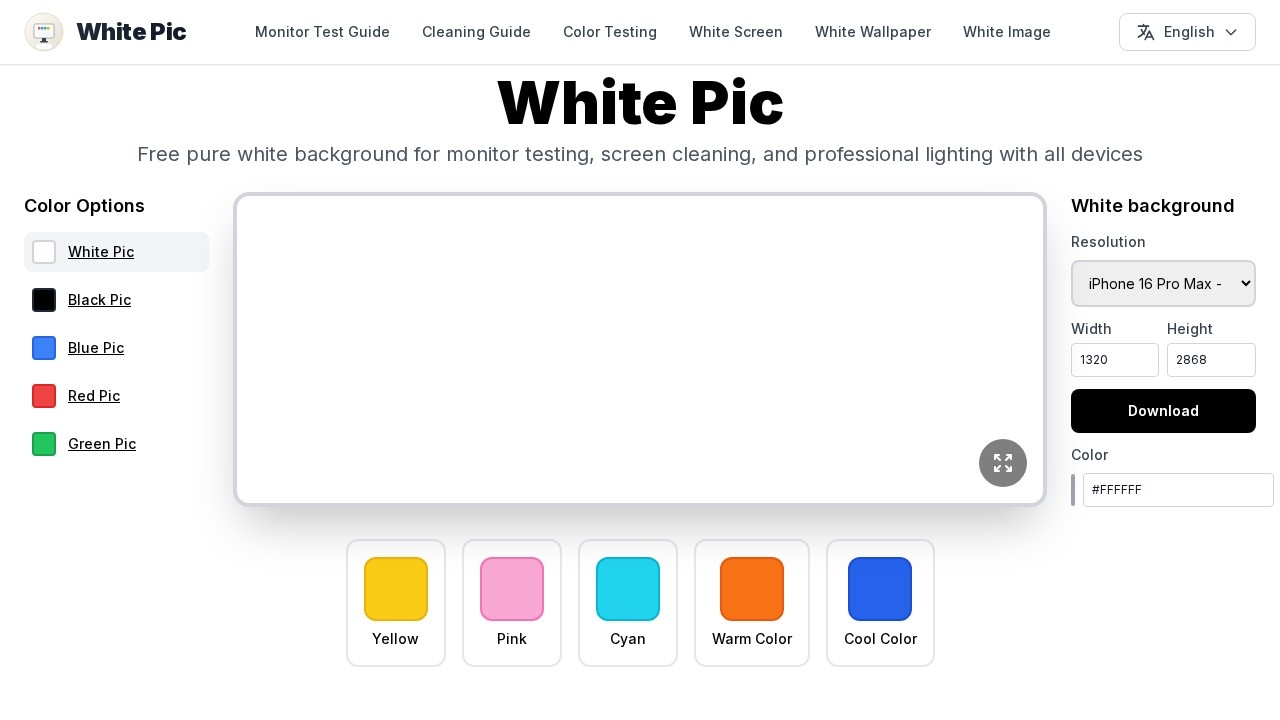This screenshot has width=1280, height=720.
Task: Click the translate language icon
Action: [x=1146, y=32]
